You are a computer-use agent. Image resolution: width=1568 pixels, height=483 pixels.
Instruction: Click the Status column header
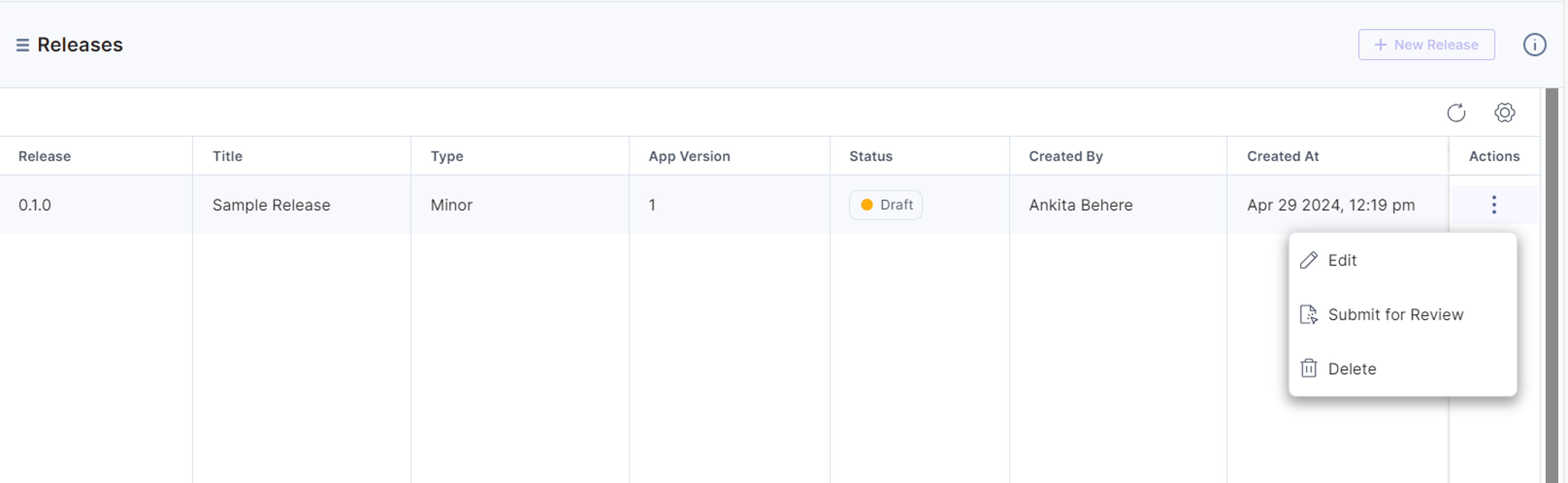[x=871, y=156]
